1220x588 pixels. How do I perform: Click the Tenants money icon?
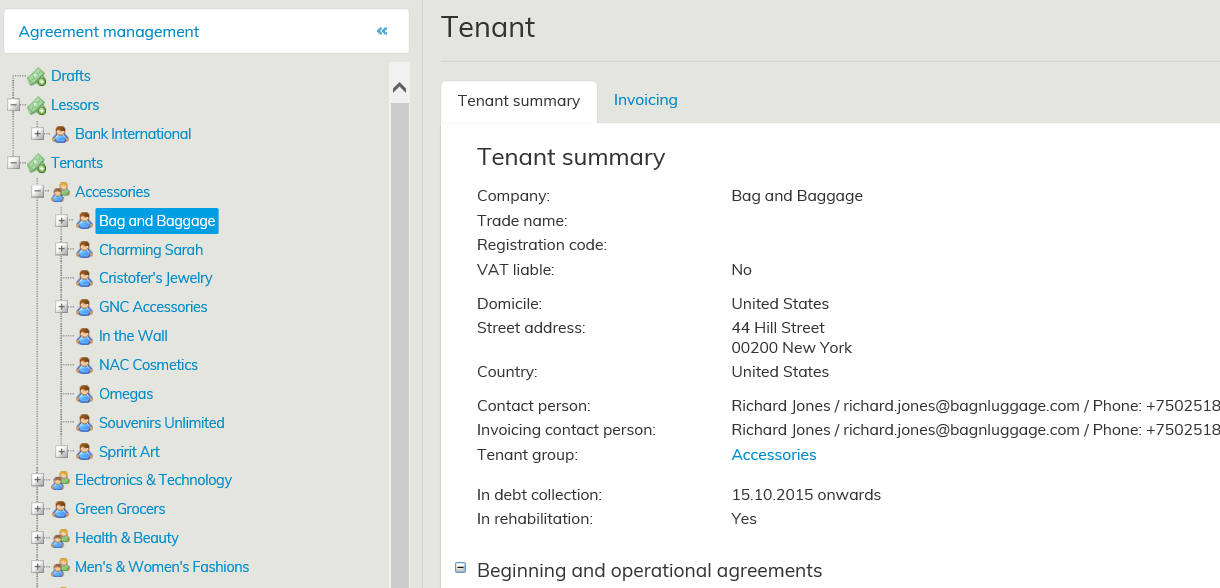pos(37,163)
